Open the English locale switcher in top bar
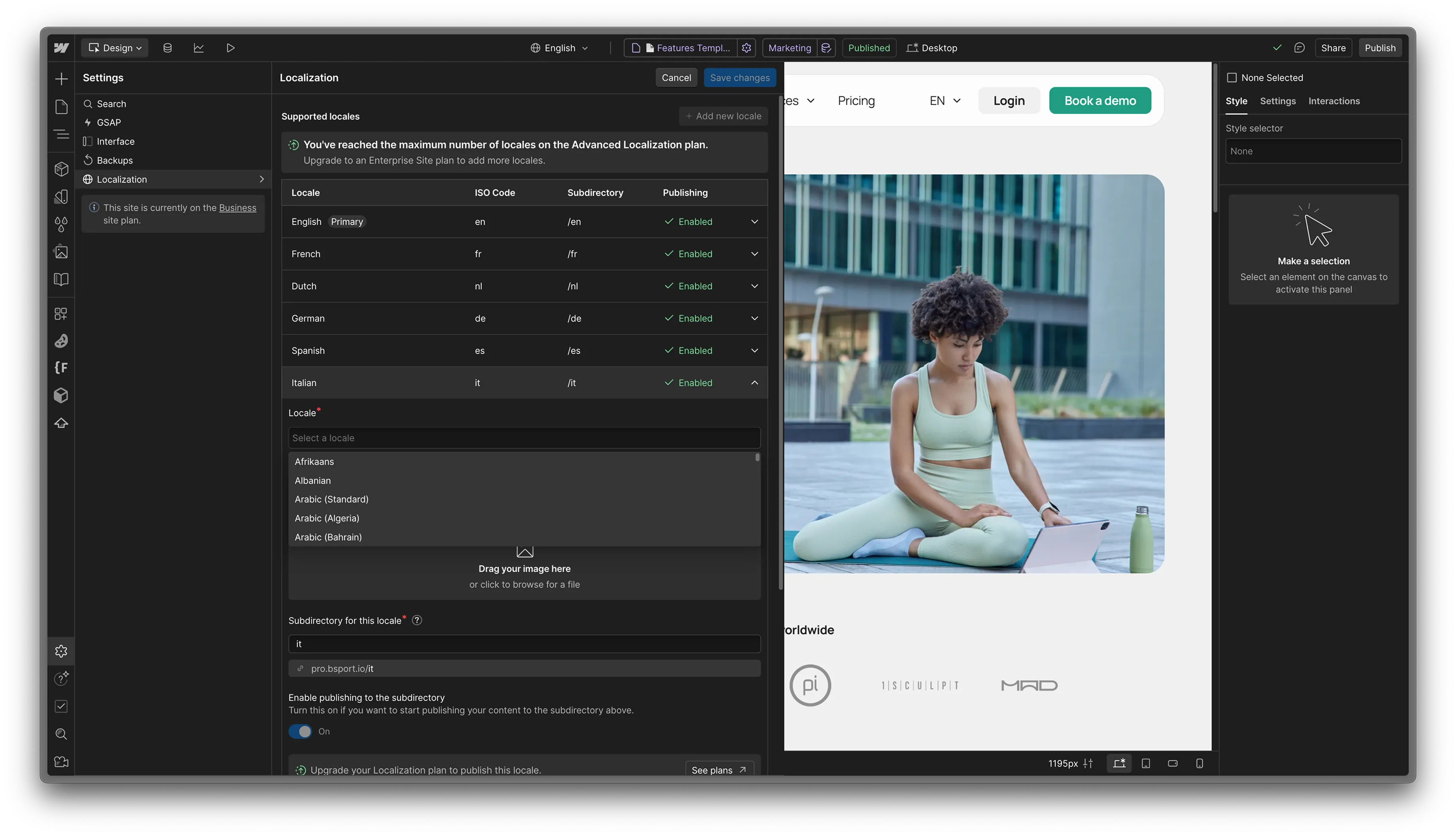The image size is (1456, 836). click(x=559, y=48)
